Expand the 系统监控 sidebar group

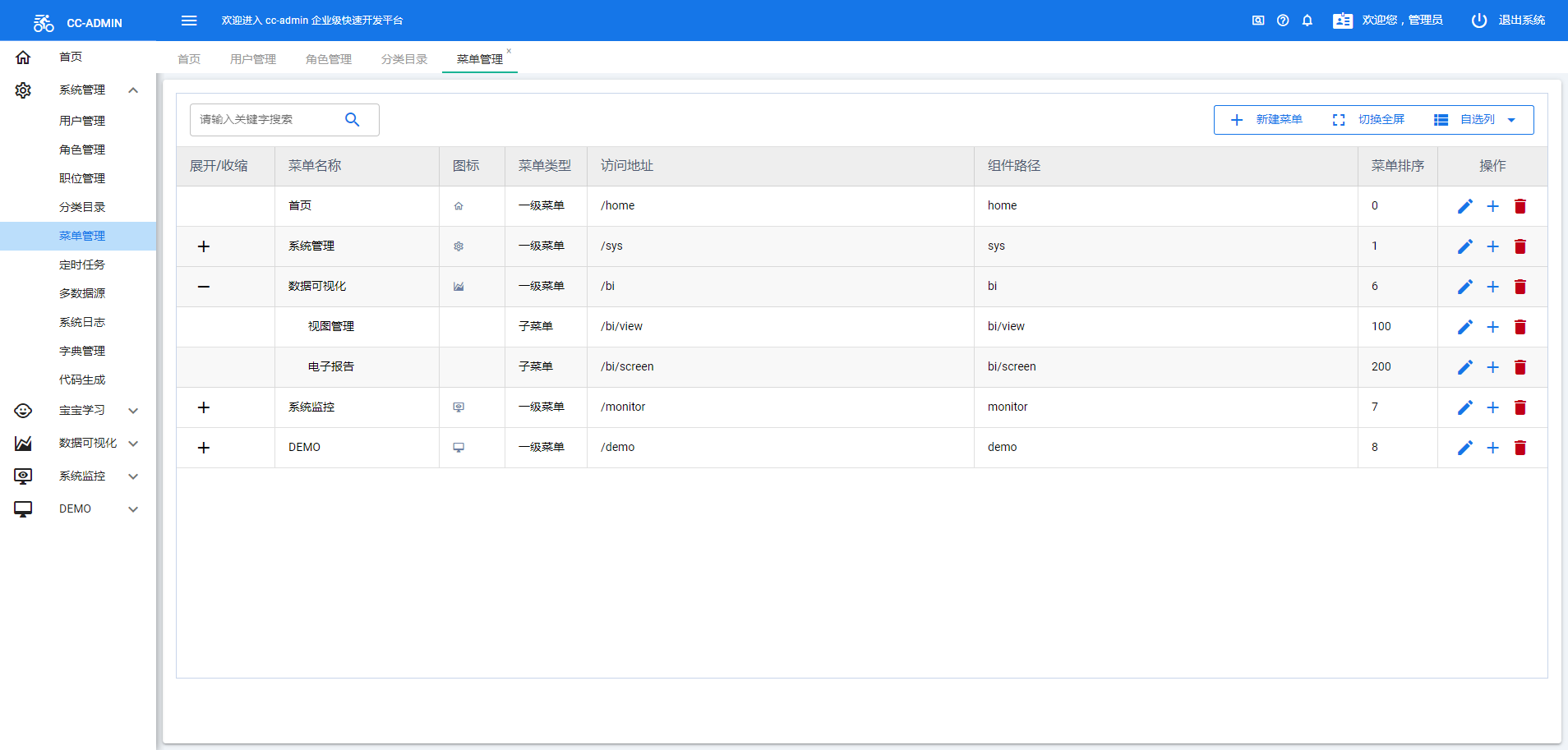click(x=133, y=476)
